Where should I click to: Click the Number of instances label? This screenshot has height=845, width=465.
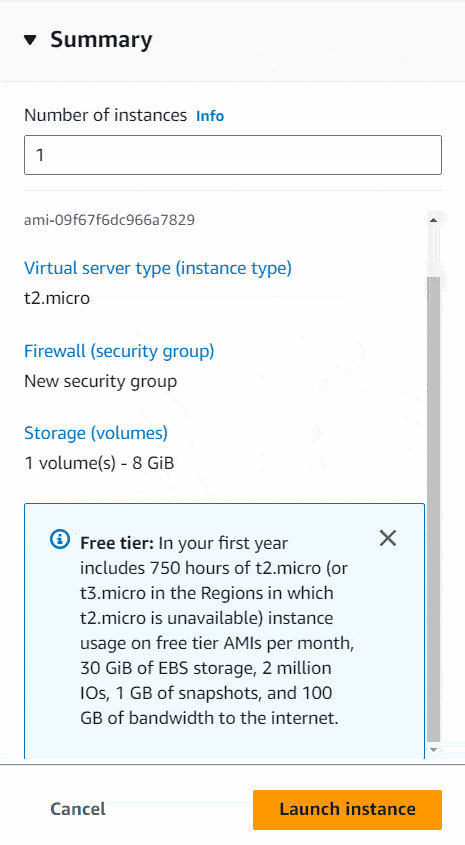(106, 115)
